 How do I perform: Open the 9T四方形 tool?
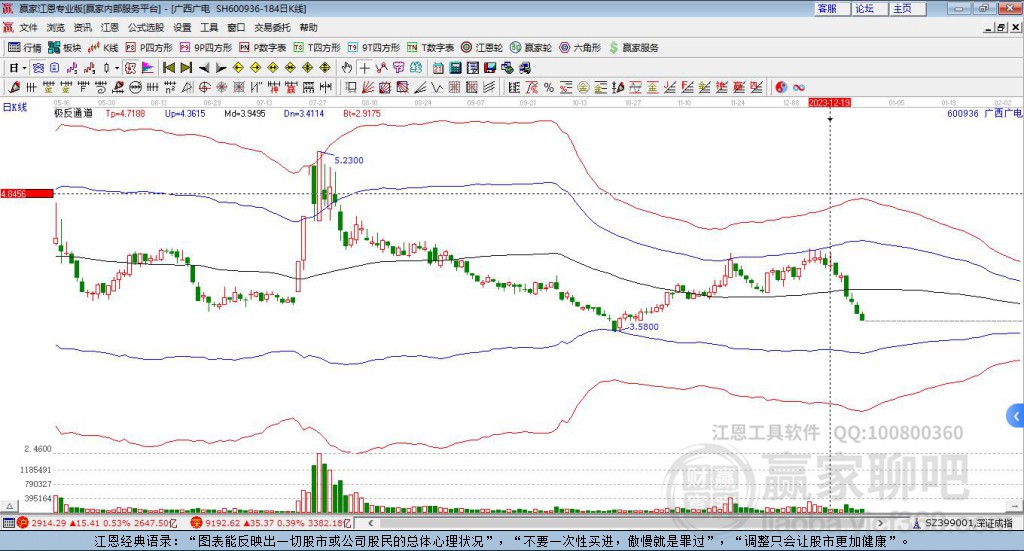374,48
